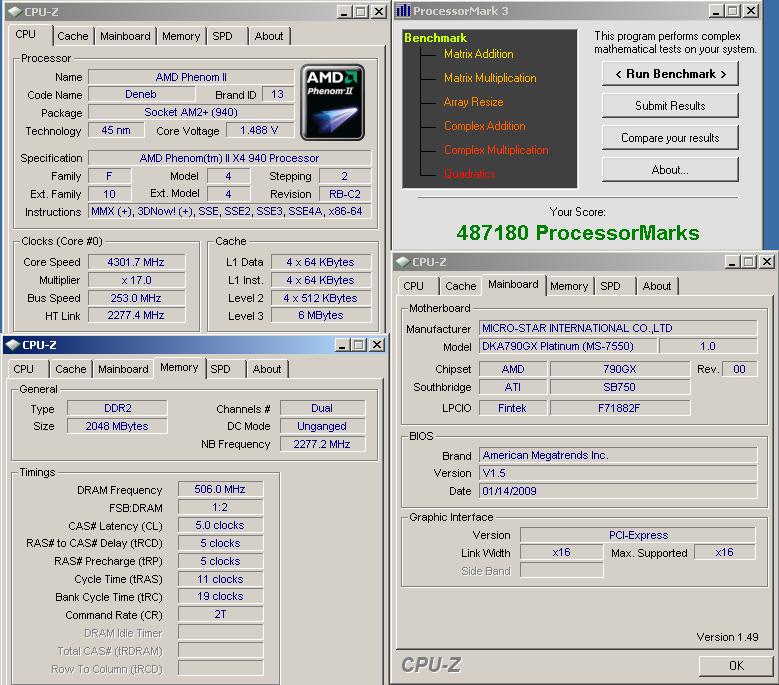Click the DRAM Frequency value 506.0 MHz

click(x=220, y=489)
